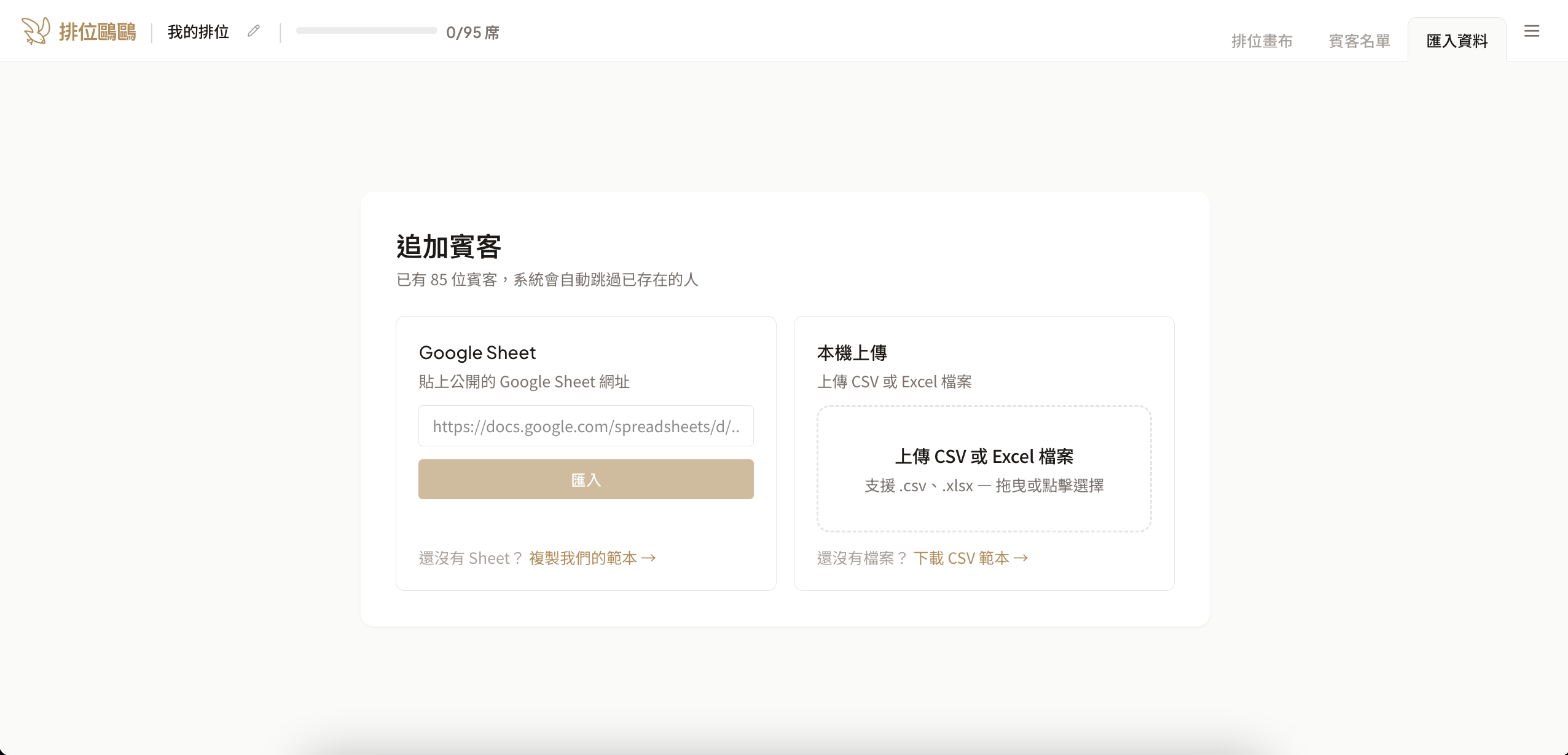The height and width of the screenshot is (755, 1568).
Task: Click the Google Sheet card heading
Action: [477, 353]
